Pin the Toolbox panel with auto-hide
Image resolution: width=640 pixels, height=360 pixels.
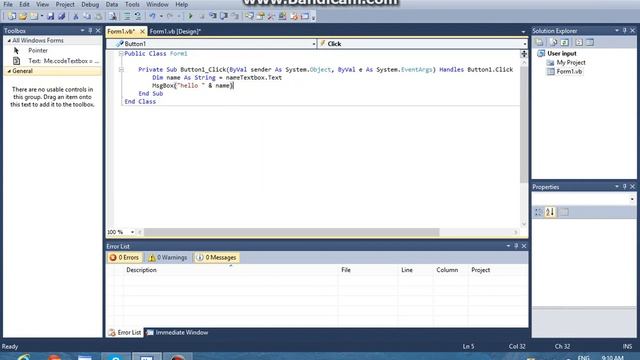click(x=90, y=31)
